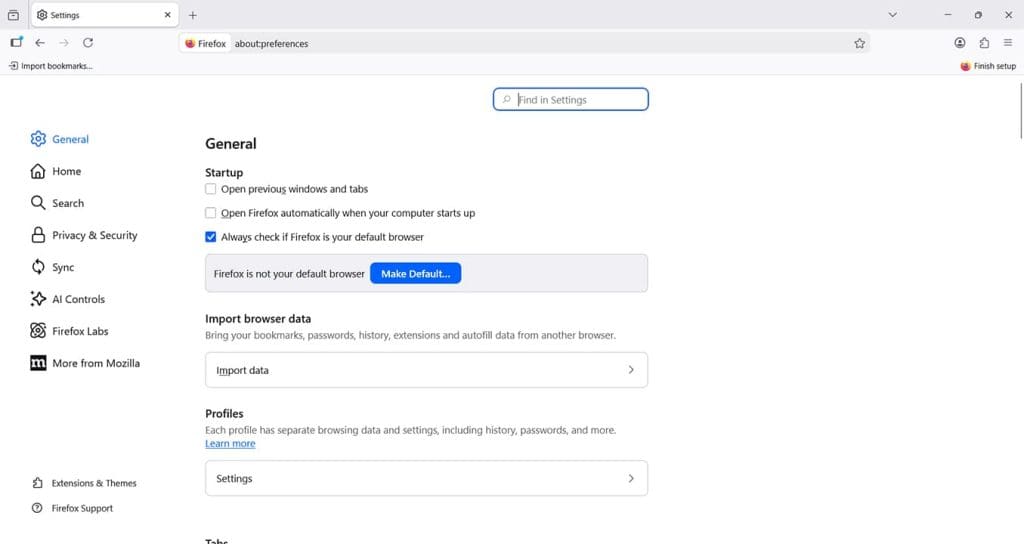Enable Open previous windows and tabs
The height and width of the screenshot is (544, 1024).
(210, 189)
